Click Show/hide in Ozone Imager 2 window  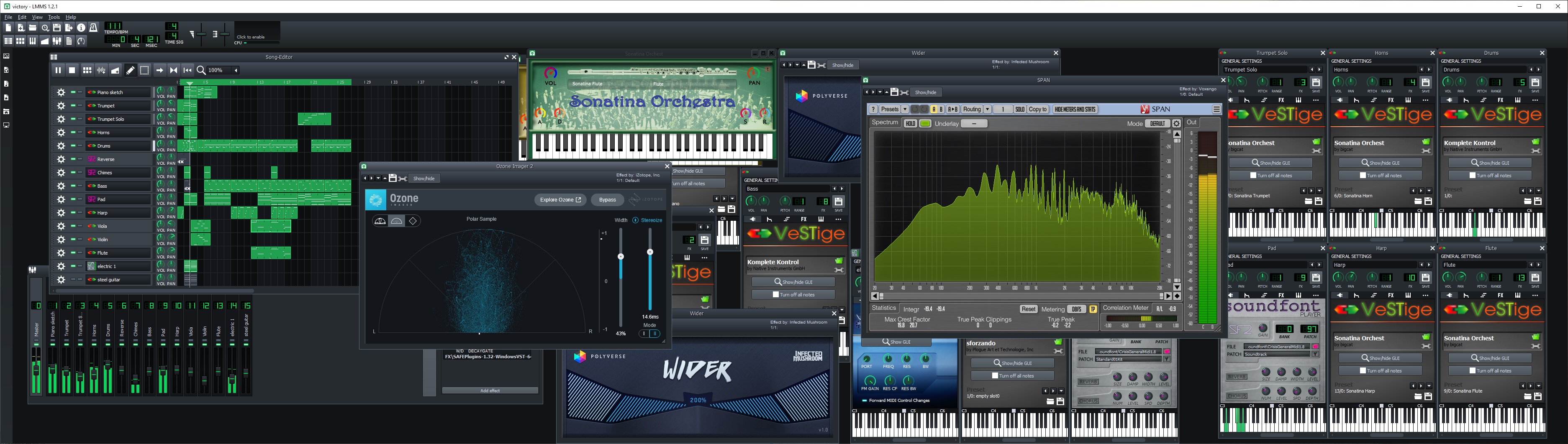pyautogui.click(x=423, y=178)
